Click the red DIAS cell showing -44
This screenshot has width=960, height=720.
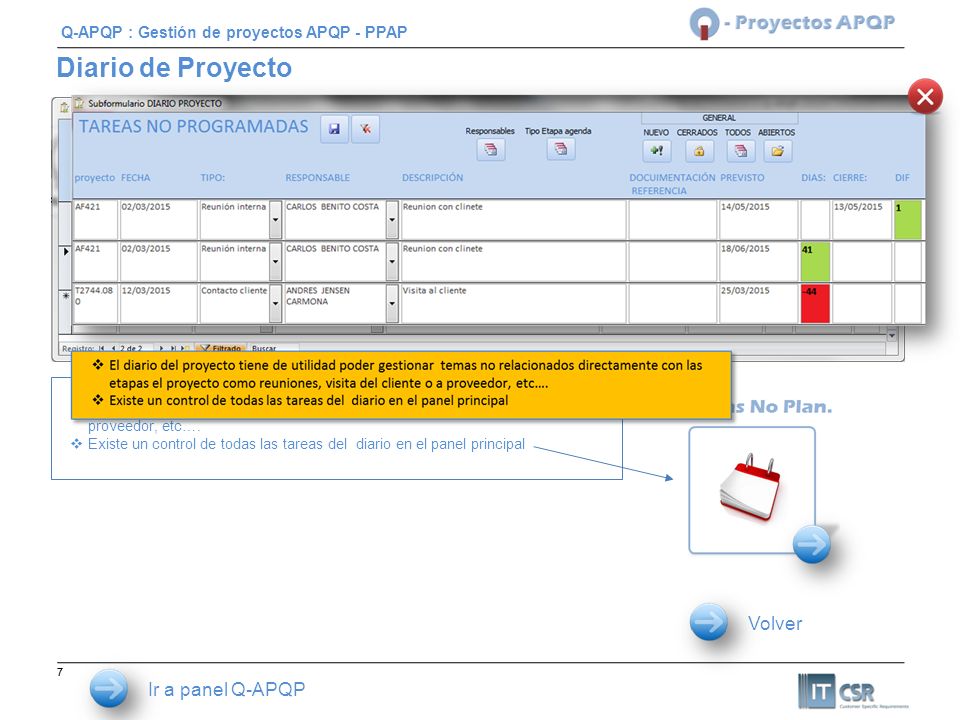pos(815,303)
